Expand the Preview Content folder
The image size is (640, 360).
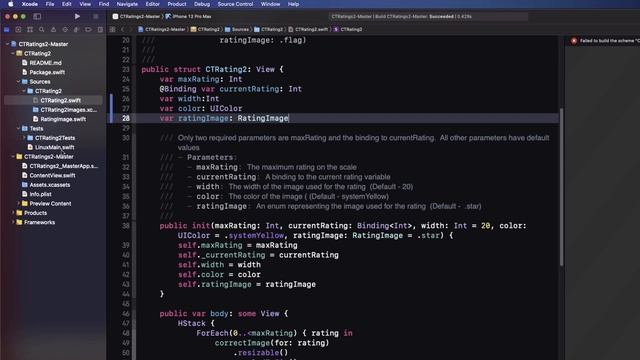pos(18,204)
